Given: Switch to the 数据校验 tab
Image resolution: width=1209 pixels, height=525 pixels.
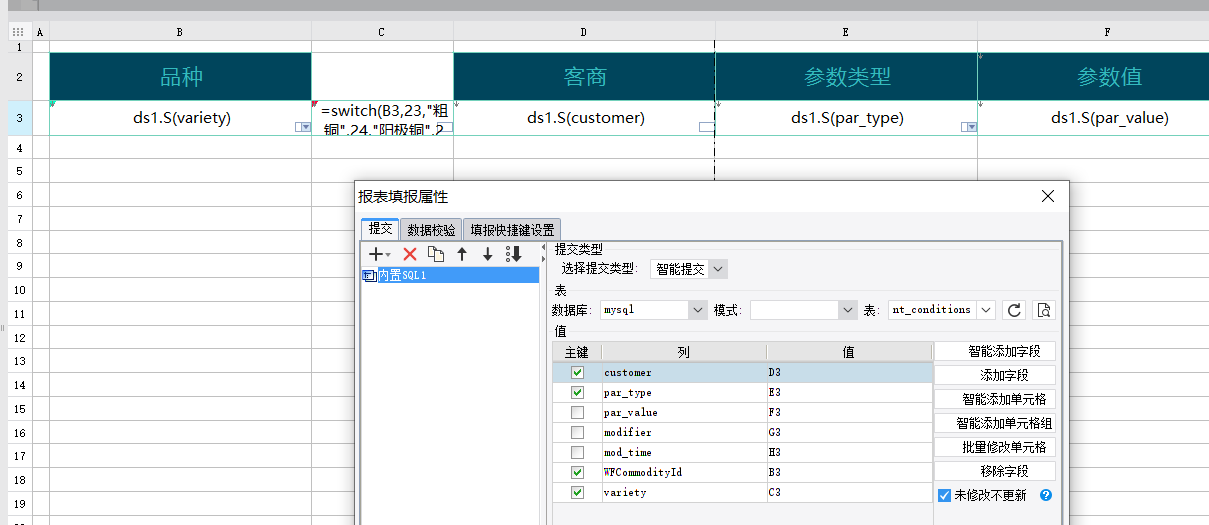Looking at the screenshot, I should click(x=432, y=230).
